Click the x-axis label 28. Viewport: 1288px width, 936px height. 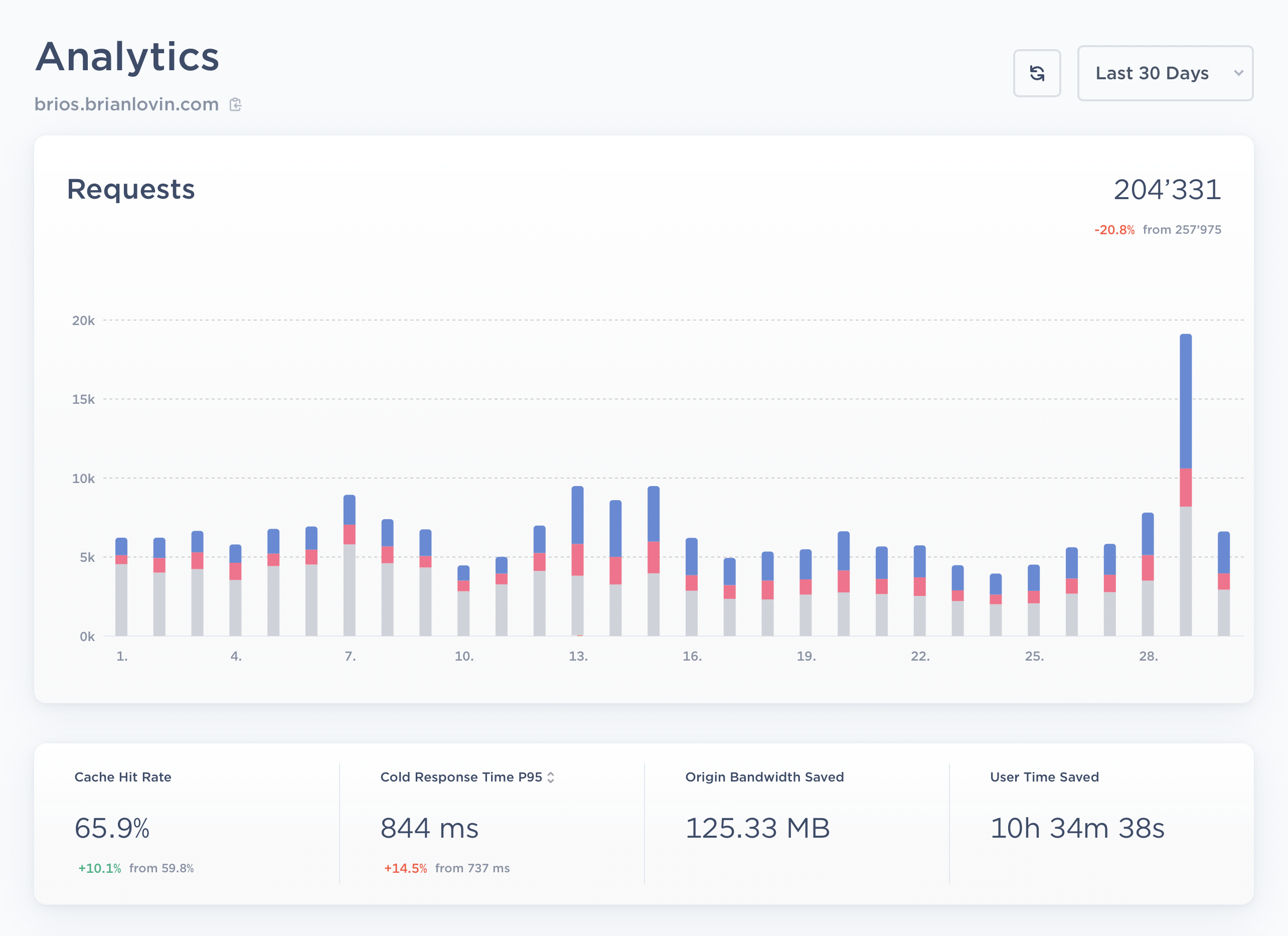click(x=1148, y=656)
